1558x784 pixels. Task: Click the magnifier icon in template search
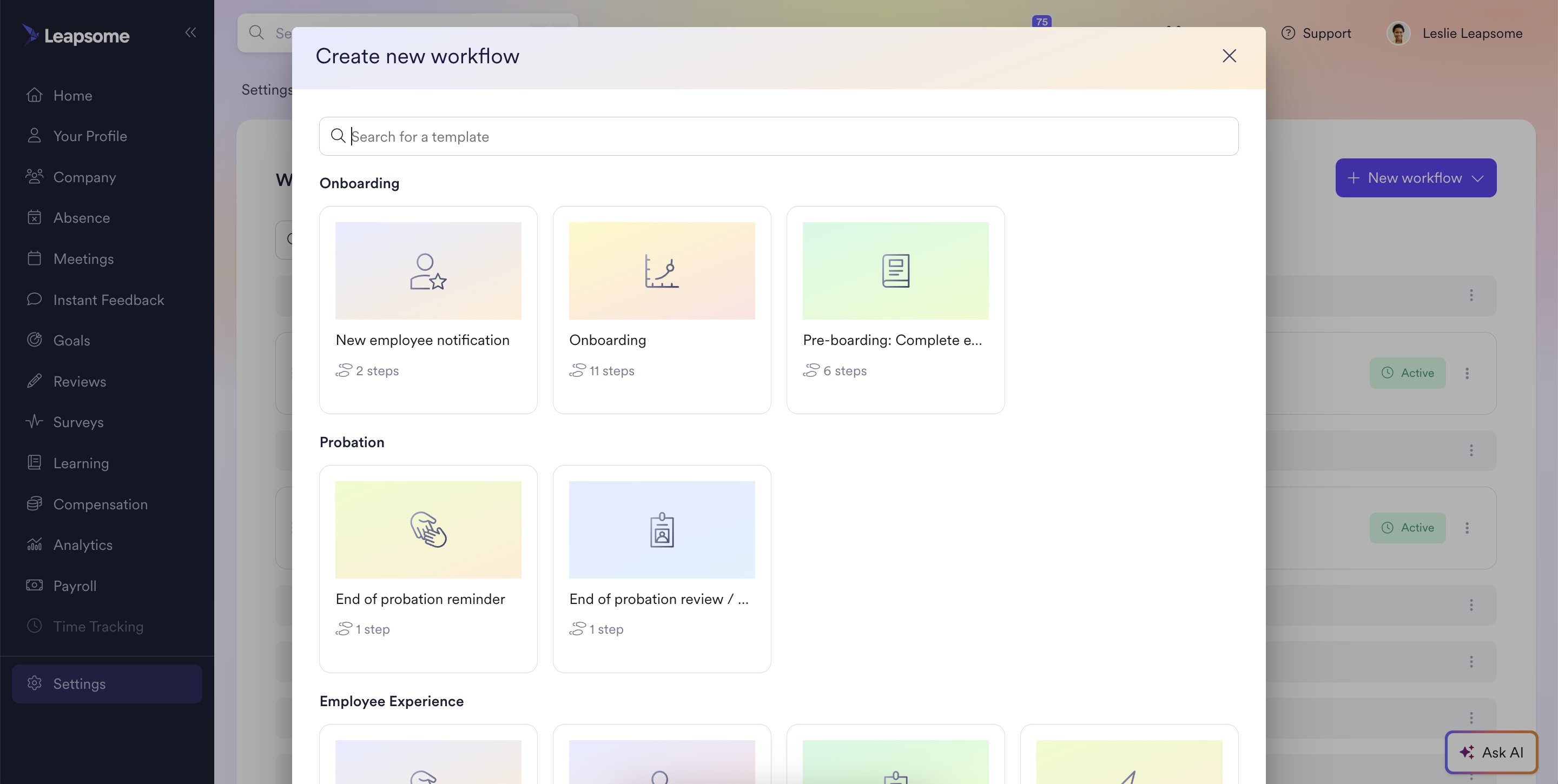[x=338, y=136]
